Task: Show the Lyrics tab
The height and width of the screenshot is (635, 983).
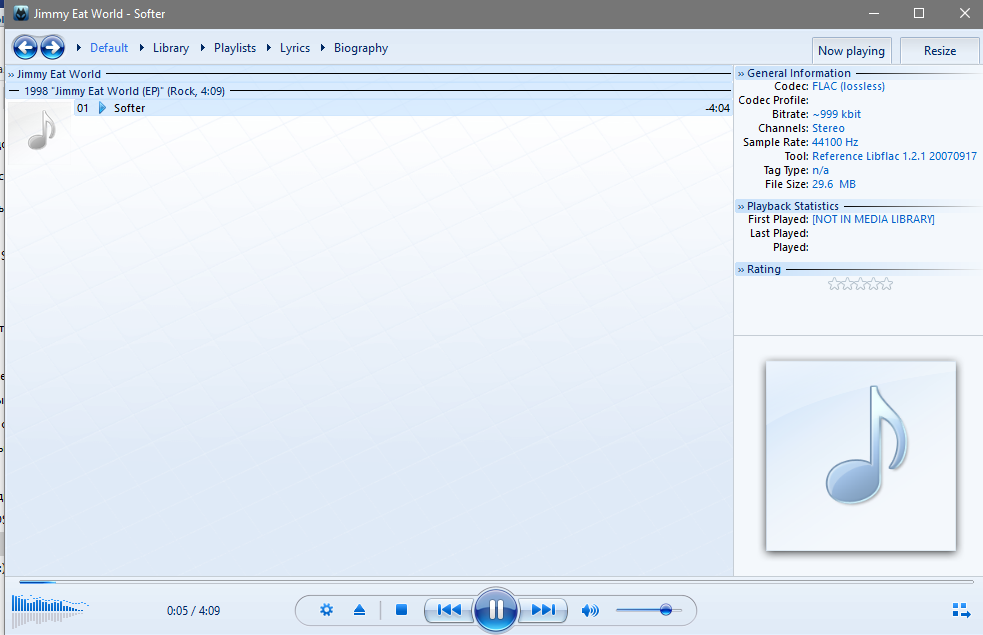Action: click(x=295, y=48)
